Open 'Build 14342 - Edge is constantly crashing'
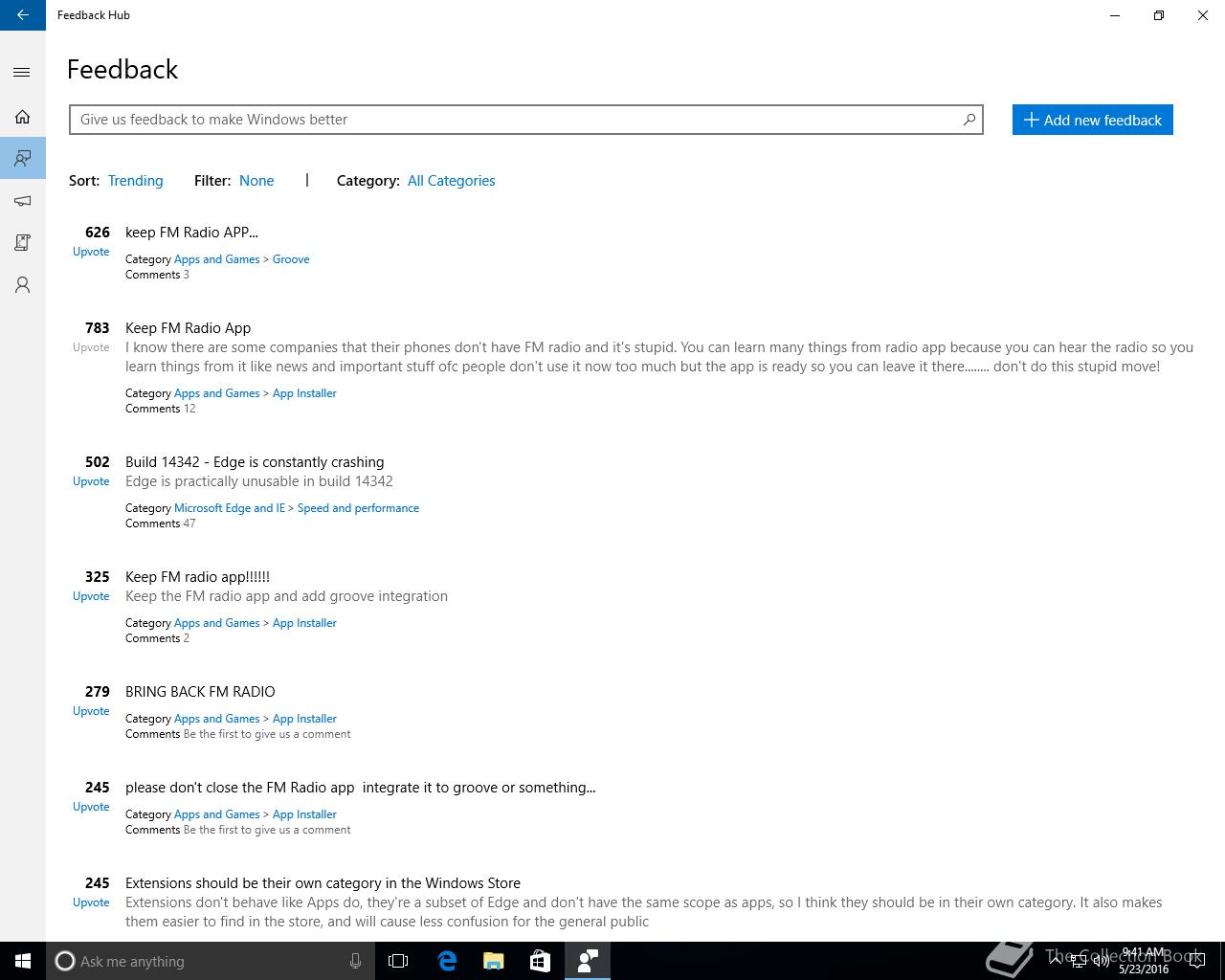This screenshot has height=980, width=1225. 255,462
